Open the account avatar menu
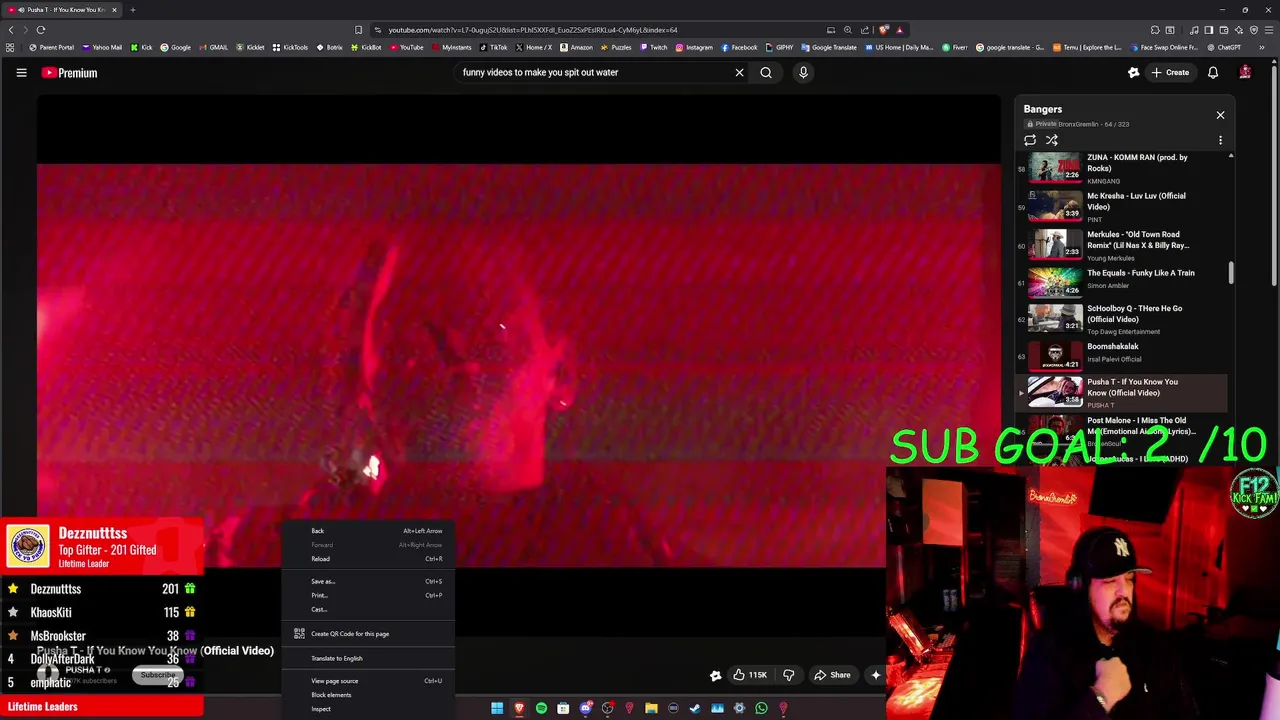1280x720 pixels. [x=1245, y=72]
